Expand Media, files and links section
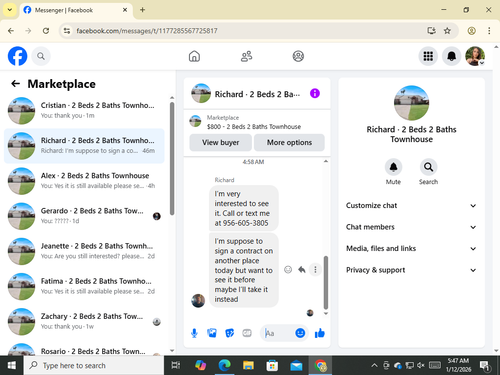The width and height of the screenshot is (500, 375). pos(411,248)
